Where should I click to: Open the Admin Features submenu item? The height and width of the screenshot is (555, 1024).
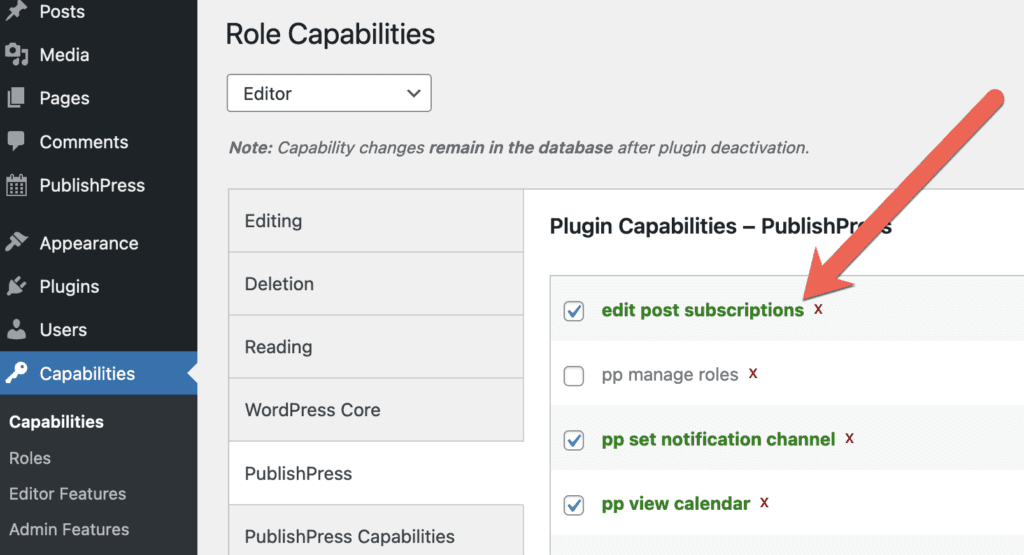click(x=69, y=530)
